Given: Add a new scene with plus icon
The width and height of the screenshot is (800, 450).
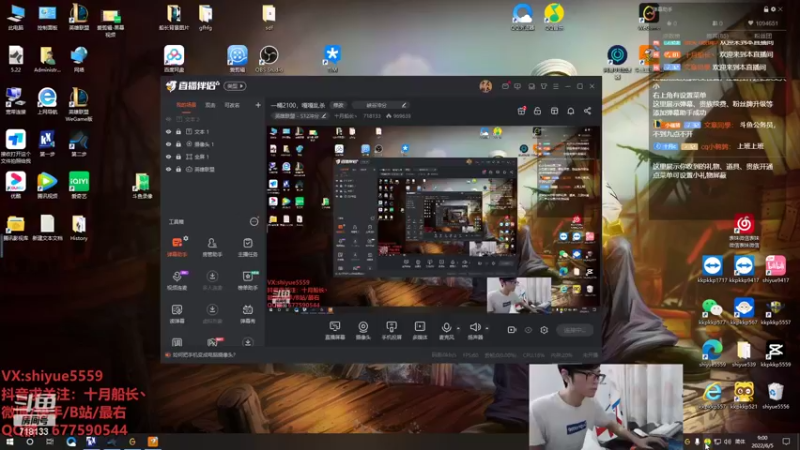Looking at the screenshot, I should click(258, 105).
